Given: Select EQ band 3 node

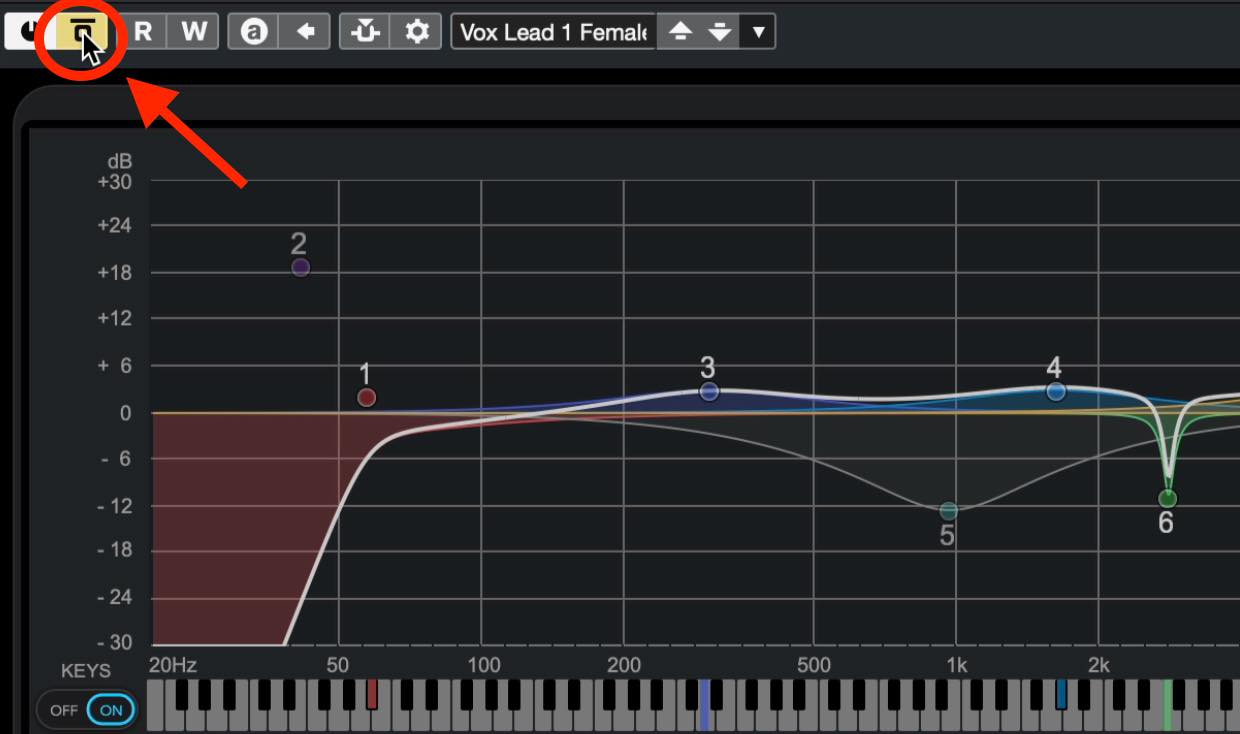Looking at the screenshot, I should pos(709,391).
